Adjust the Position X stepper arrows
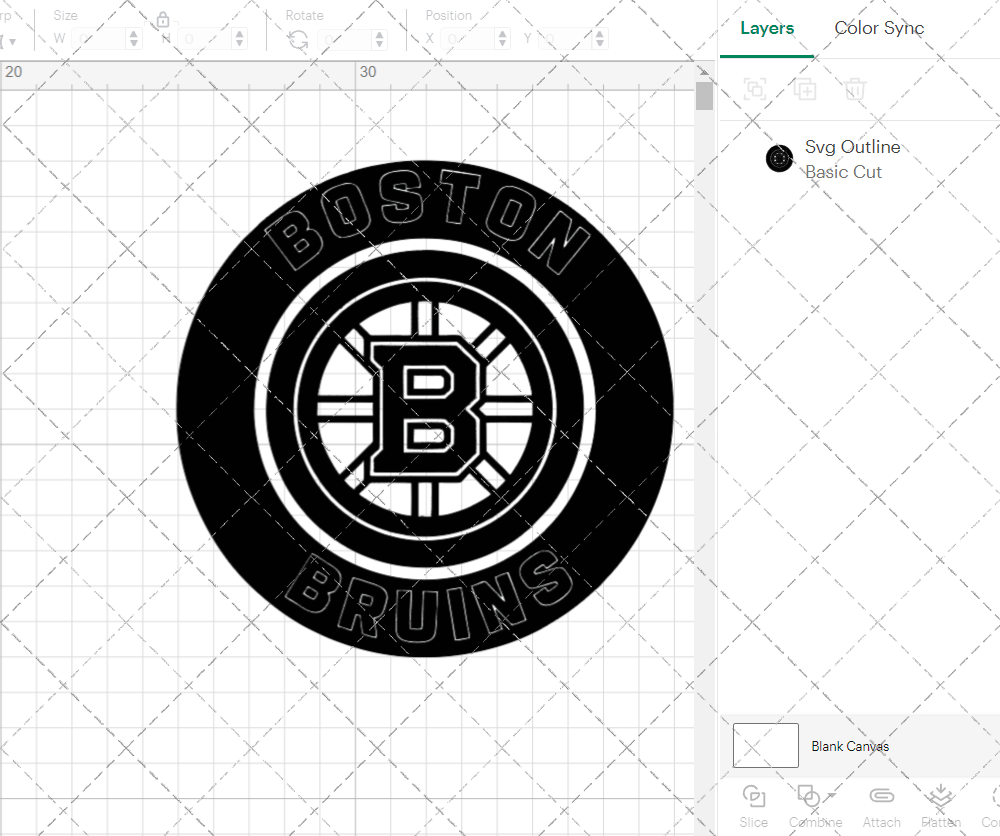The height and width of the screenshot is (836, 1000). [x=503, y=39]
